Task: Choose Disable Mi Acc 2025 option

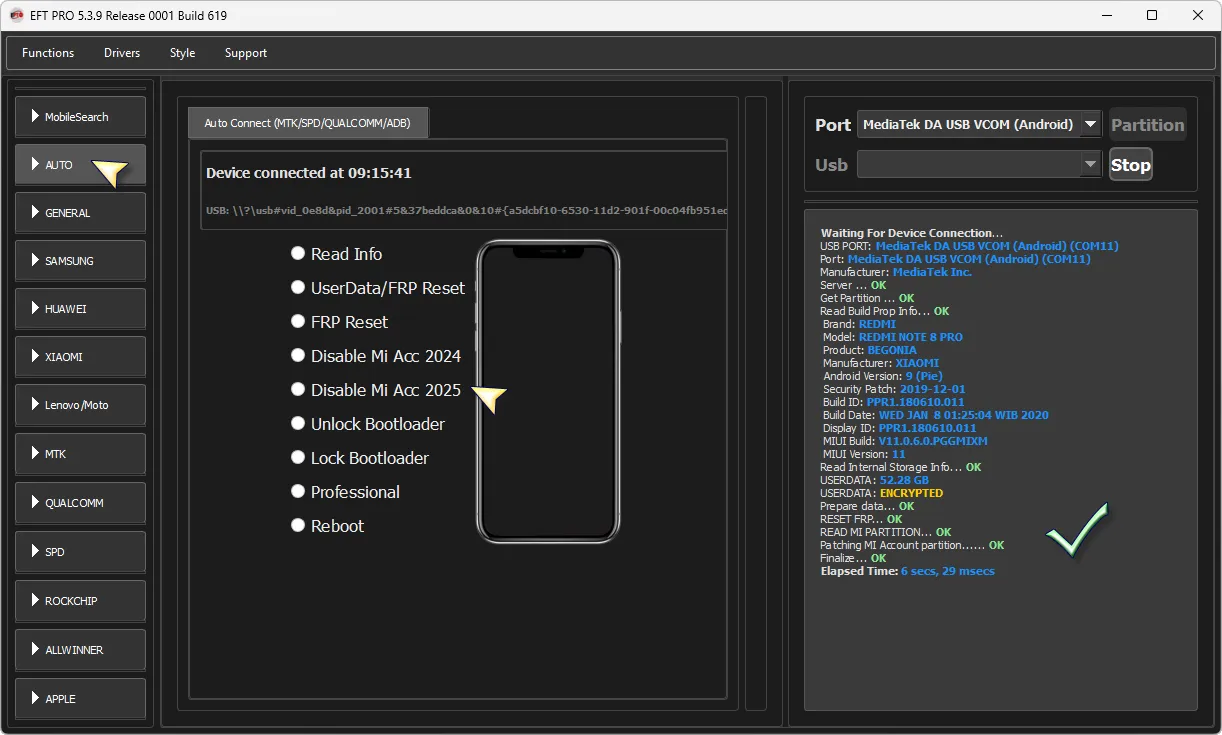Action: coord(298,390)
